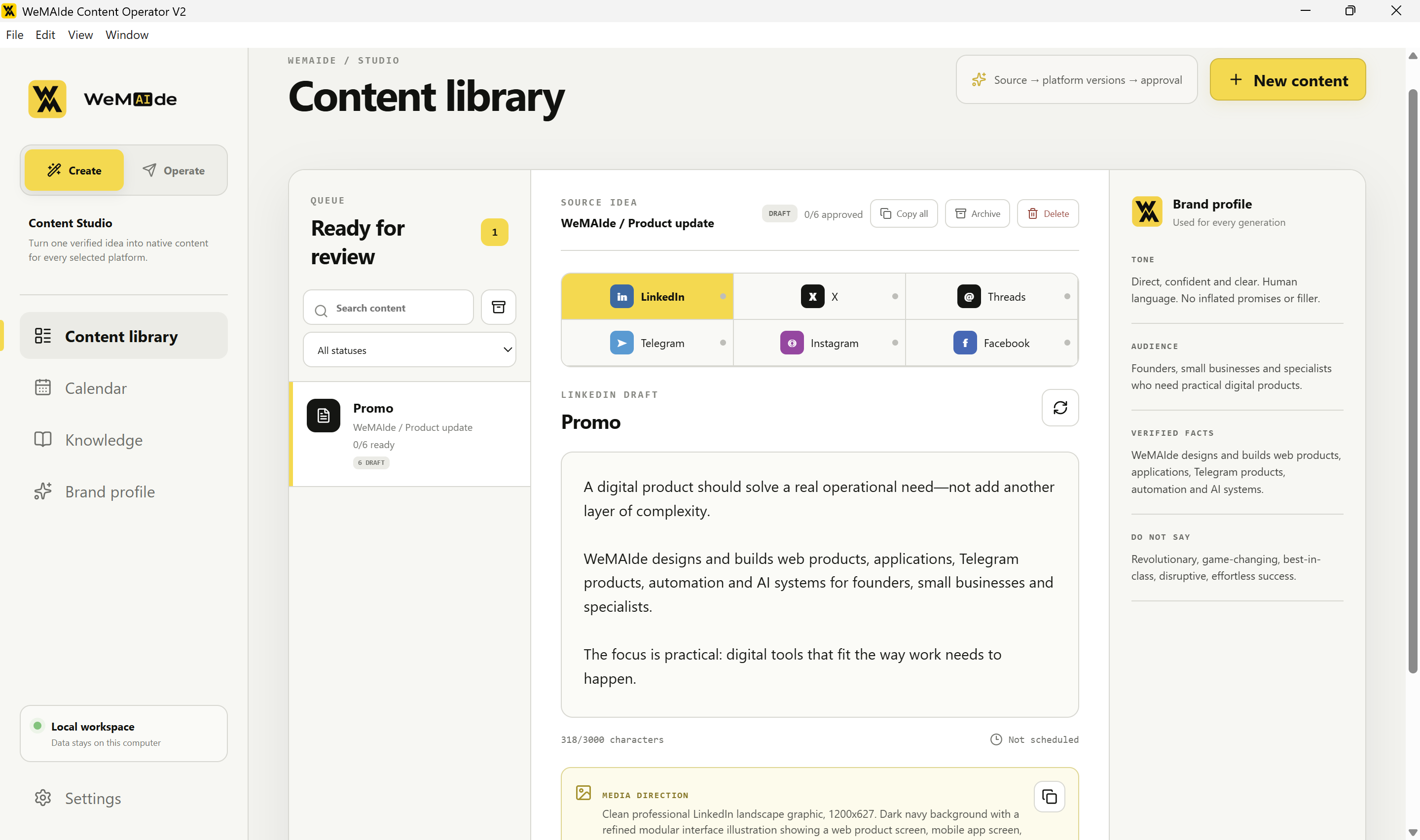Click the Not scheduled clock indicator
Screen dimensions: 1420x840
click(x=1034, y=739)
